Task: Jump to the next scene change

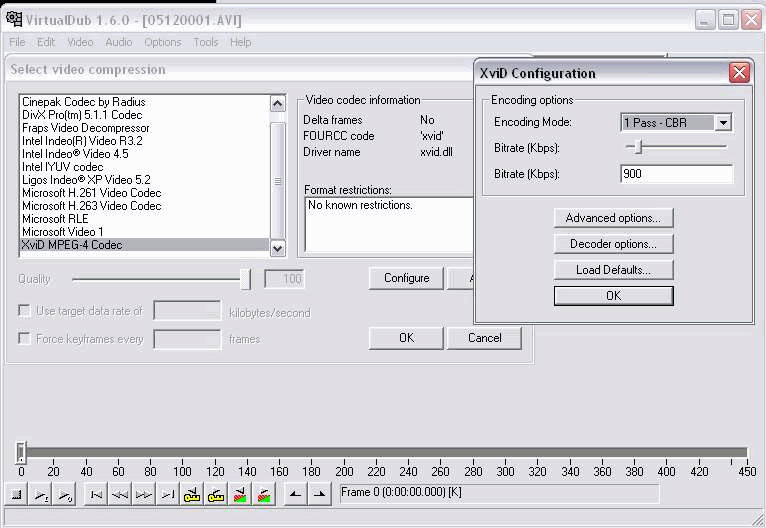Action: click(x=264, y=495)
